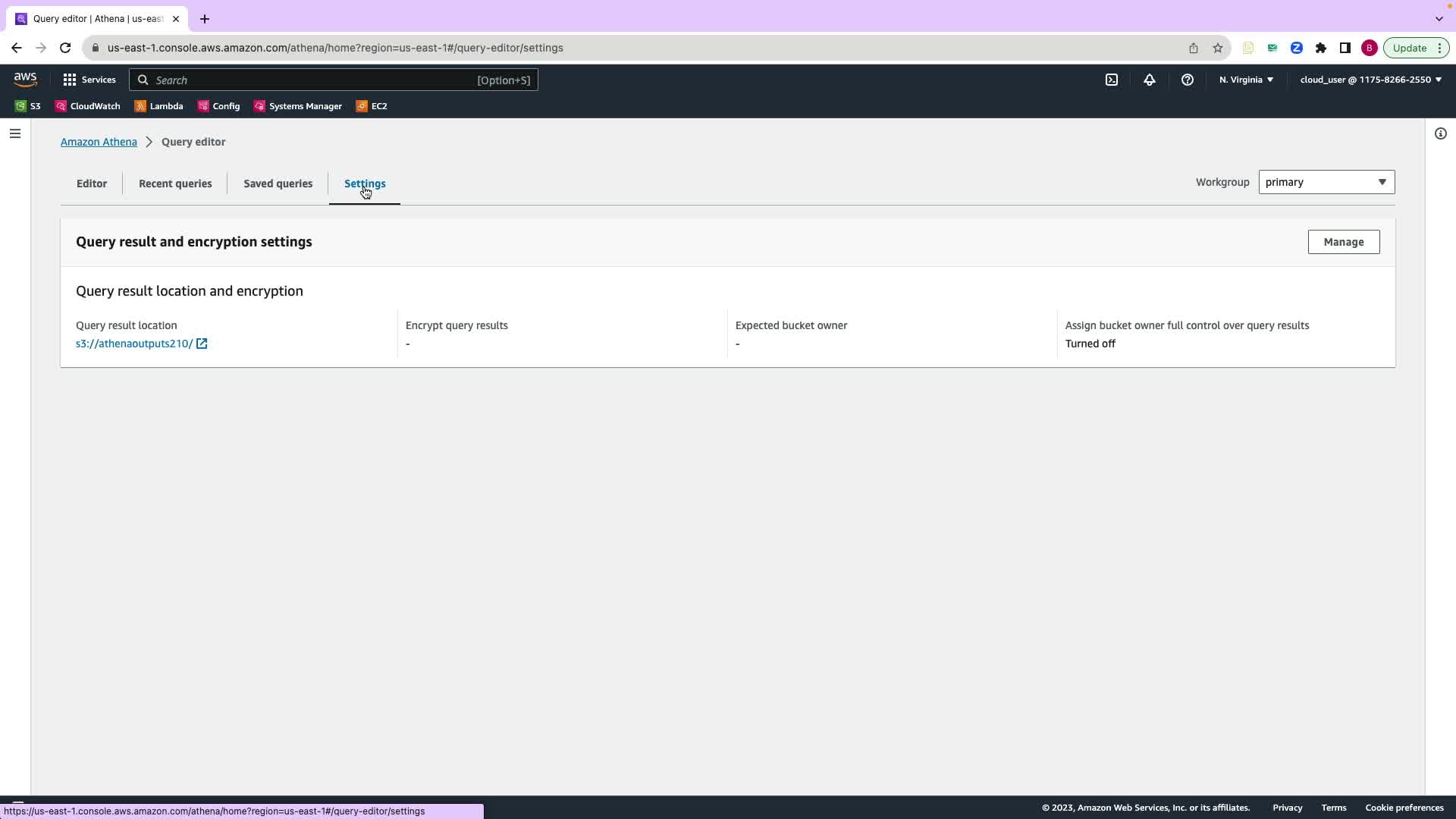Open the Lambda shortcut in favorites bar
Image resolution: width=1456 pixels, height=819 pixels.
[x=158, y=106]
